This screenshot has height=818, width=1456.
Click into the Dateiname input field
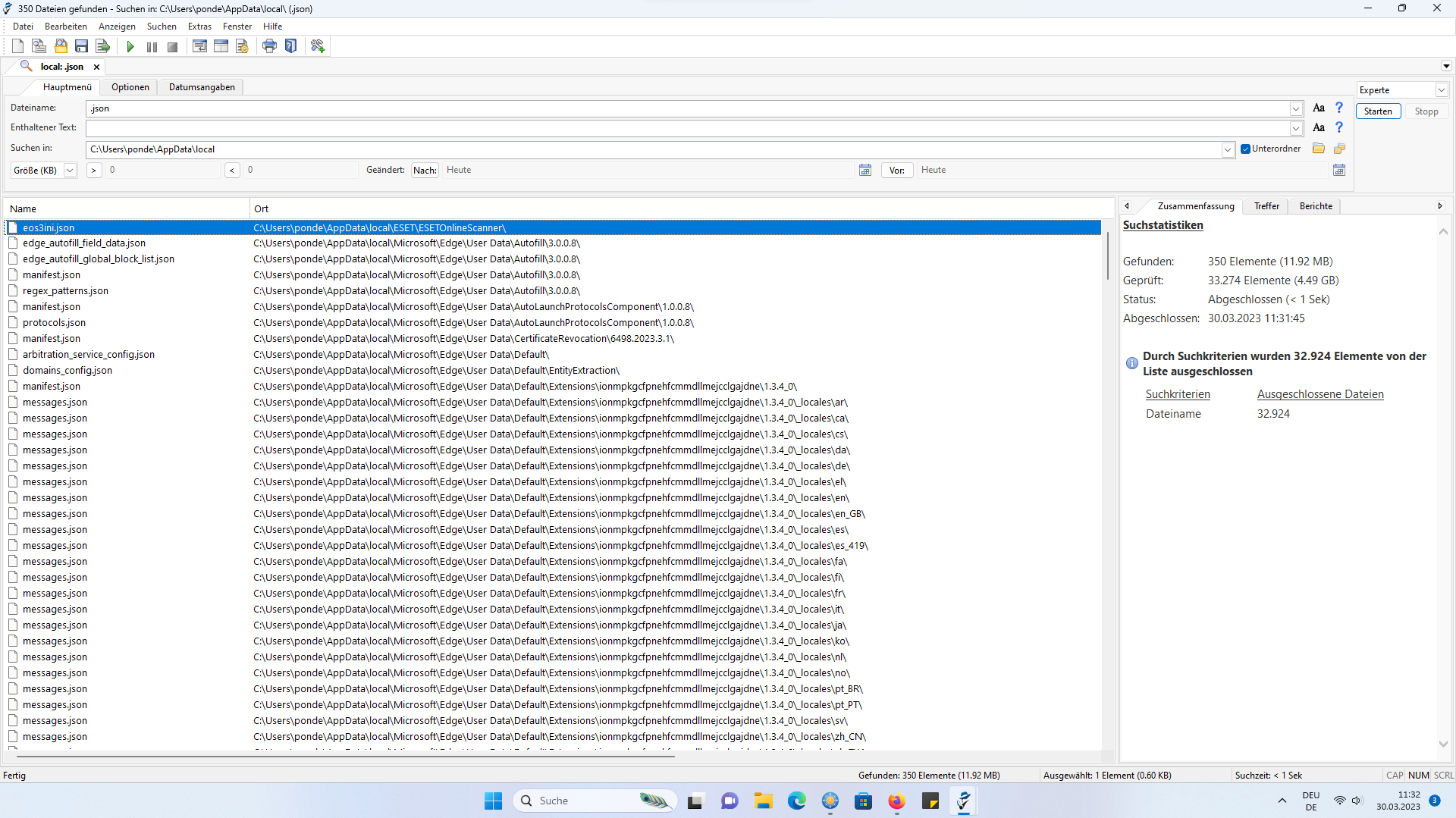pyautogui.click(x=687, y=108)
